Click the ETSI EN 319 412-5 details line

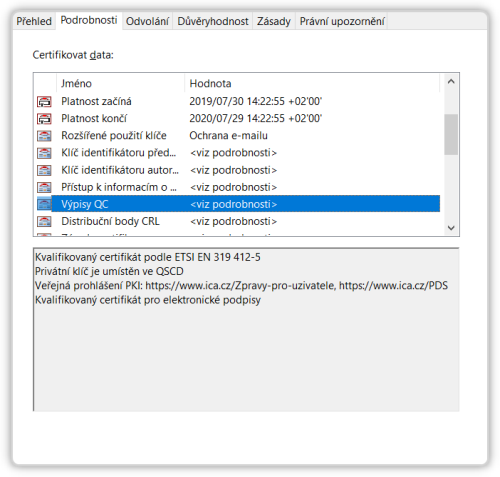[148, 257]
